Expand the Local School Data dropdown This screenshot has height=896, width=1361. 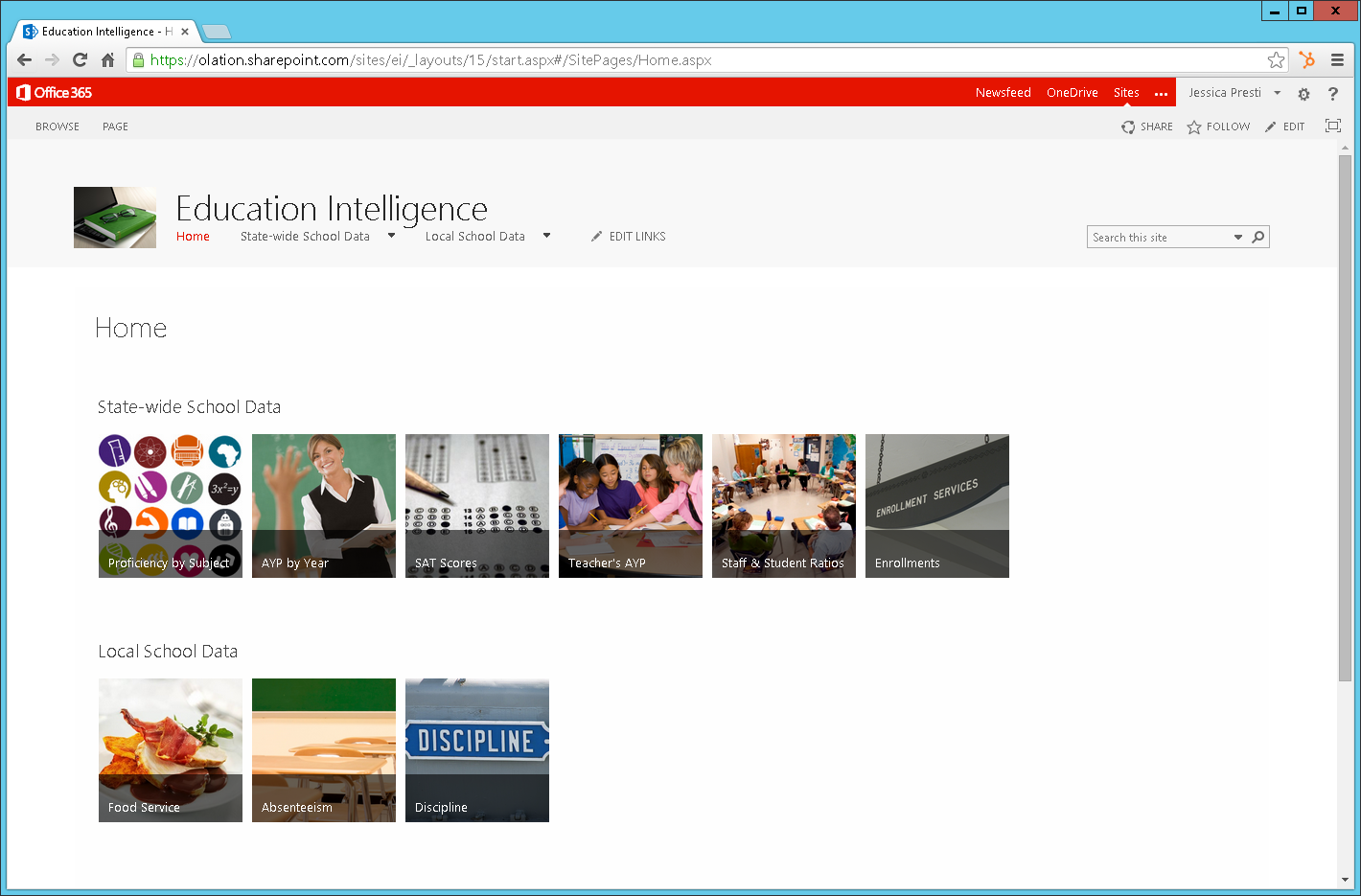click(x=546, y=235)
